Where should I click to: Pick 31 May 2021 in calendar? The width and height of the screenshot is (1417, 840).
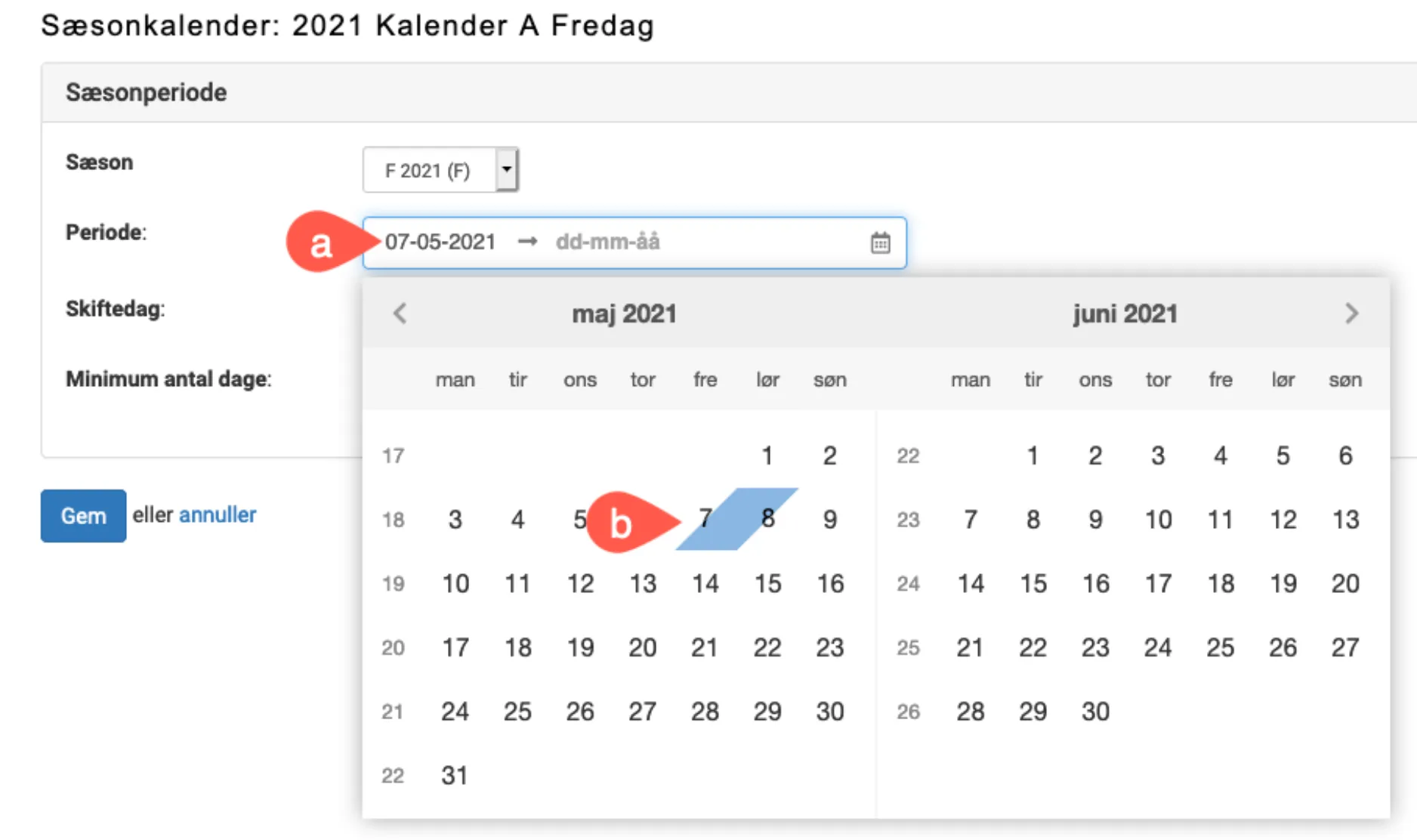(x=455, y=776)
